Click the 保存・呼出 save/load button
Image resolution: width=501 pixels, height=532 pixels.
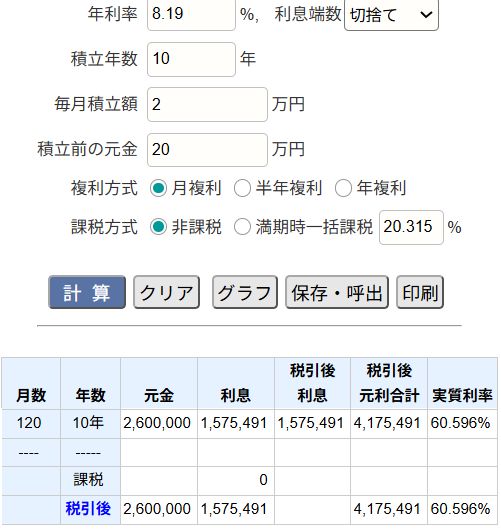pos(337,292)
